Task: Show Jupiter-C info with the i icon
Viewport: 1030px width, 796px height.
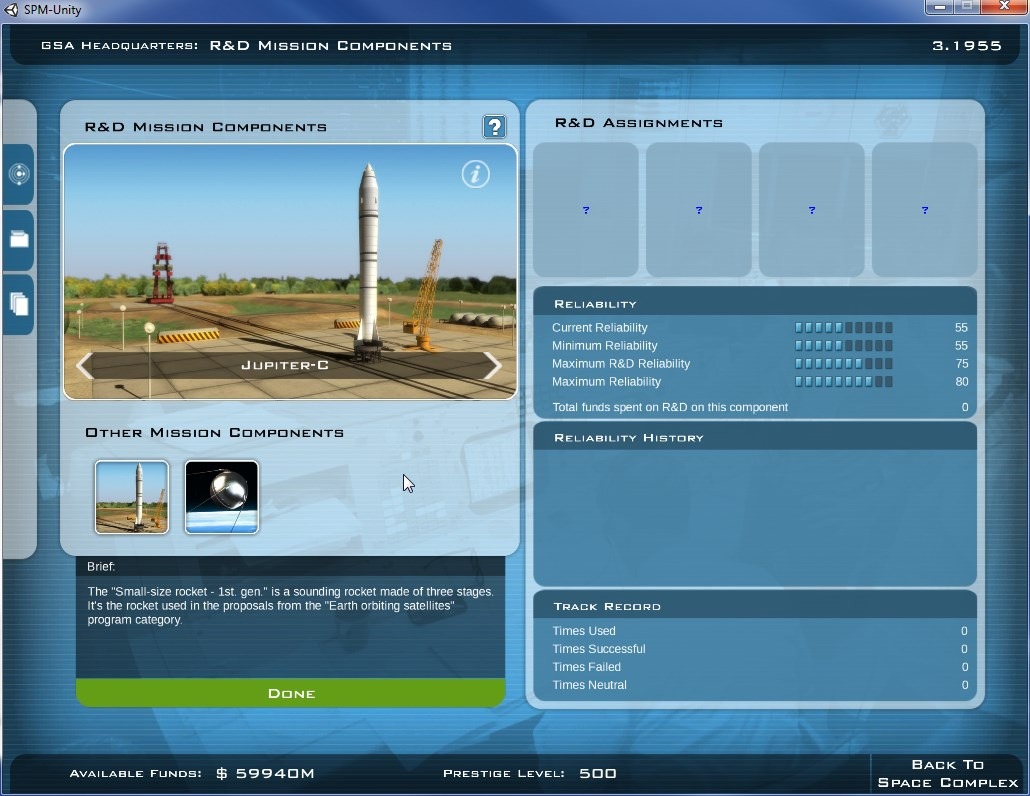Action: pos(476,174)
